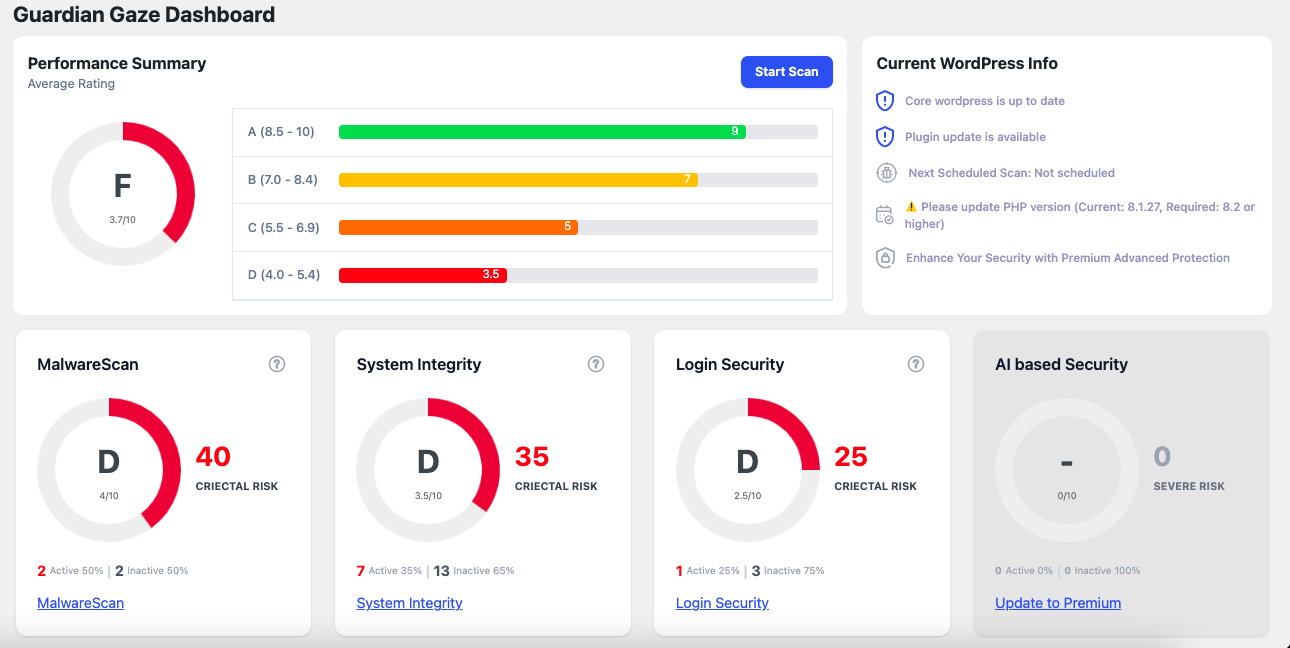Click the Current WordPress Info heading

pyautogui.click(x=967, y=63)
